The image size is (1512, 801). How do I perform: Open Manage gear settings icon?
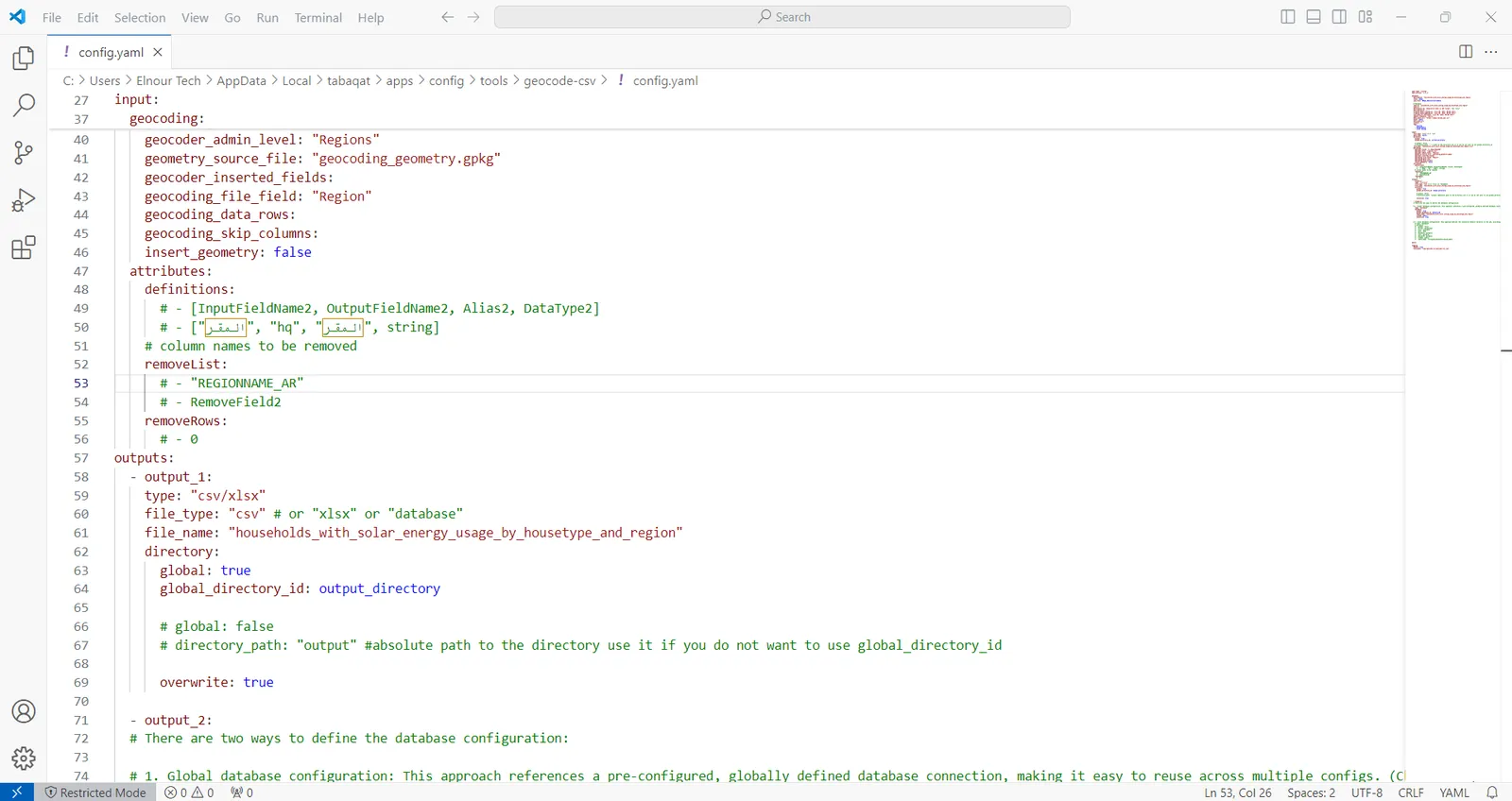click(x=24, y=758)
